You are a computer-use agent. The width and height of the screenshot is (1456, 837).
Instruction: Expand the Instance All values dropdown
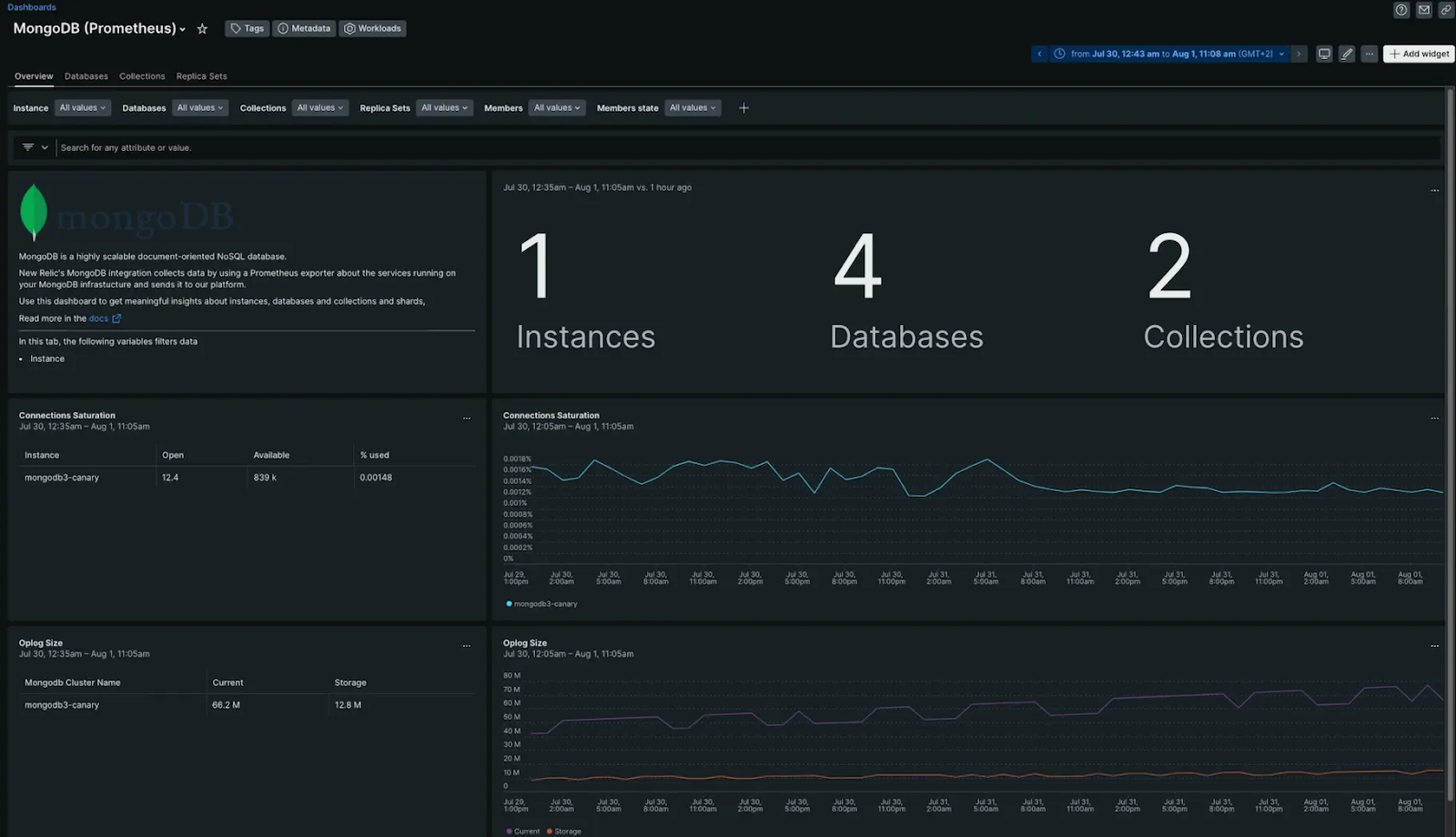point(83,108)
